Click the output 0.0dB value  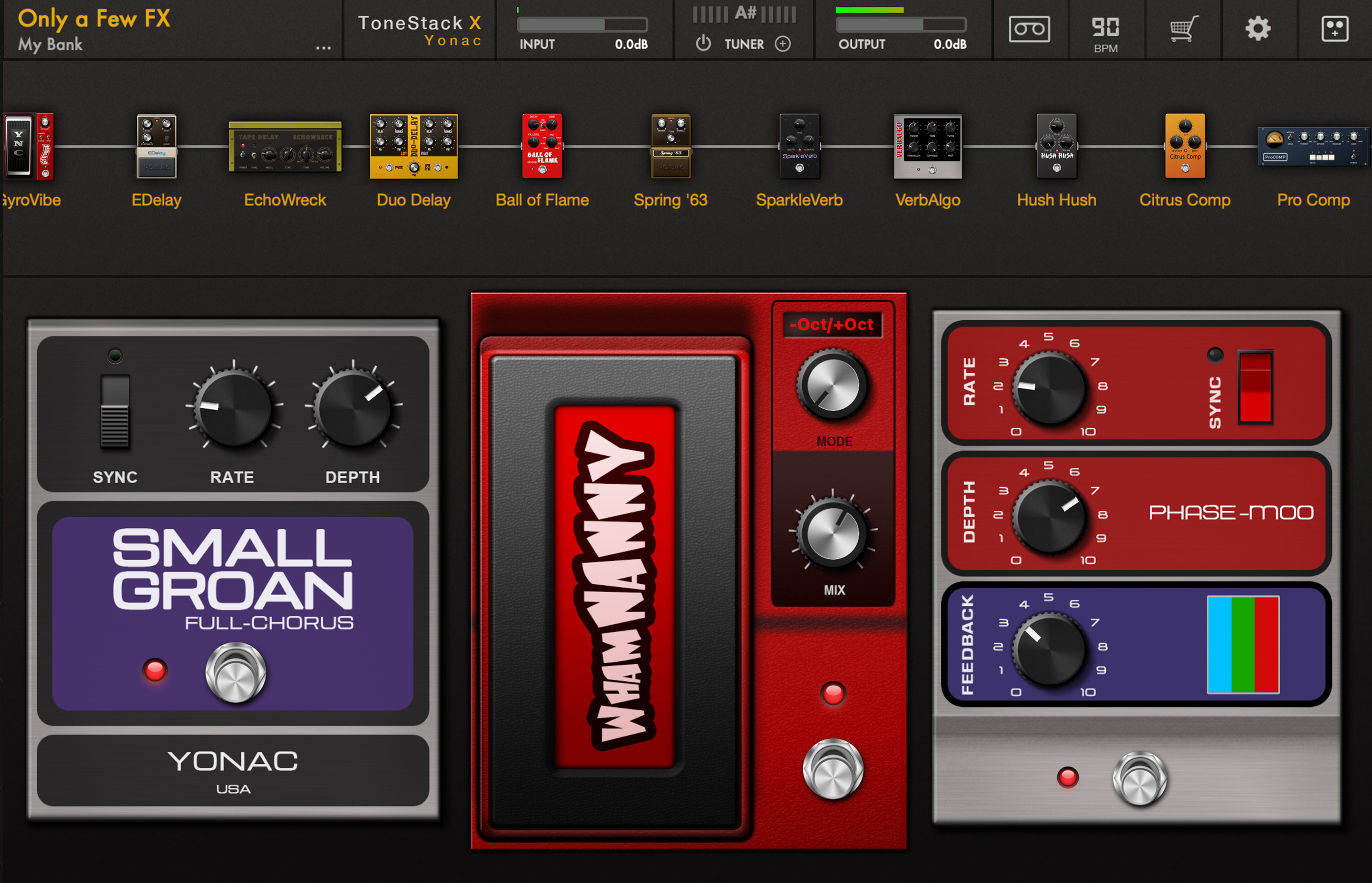point(950,44)
